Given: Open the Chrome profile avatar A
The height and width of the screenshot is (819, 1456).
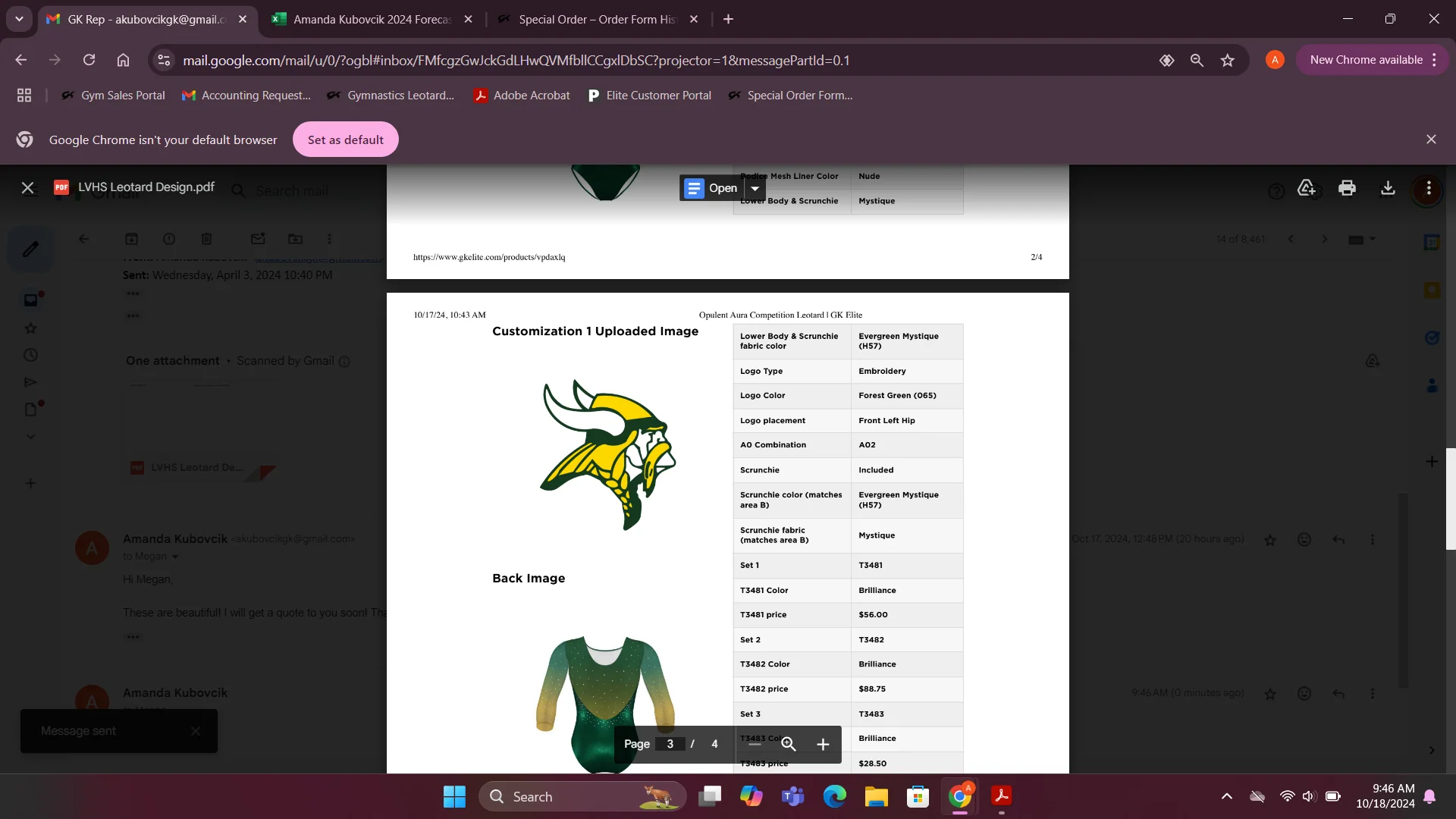Looking at the screenshot, I should (1275, 60).
